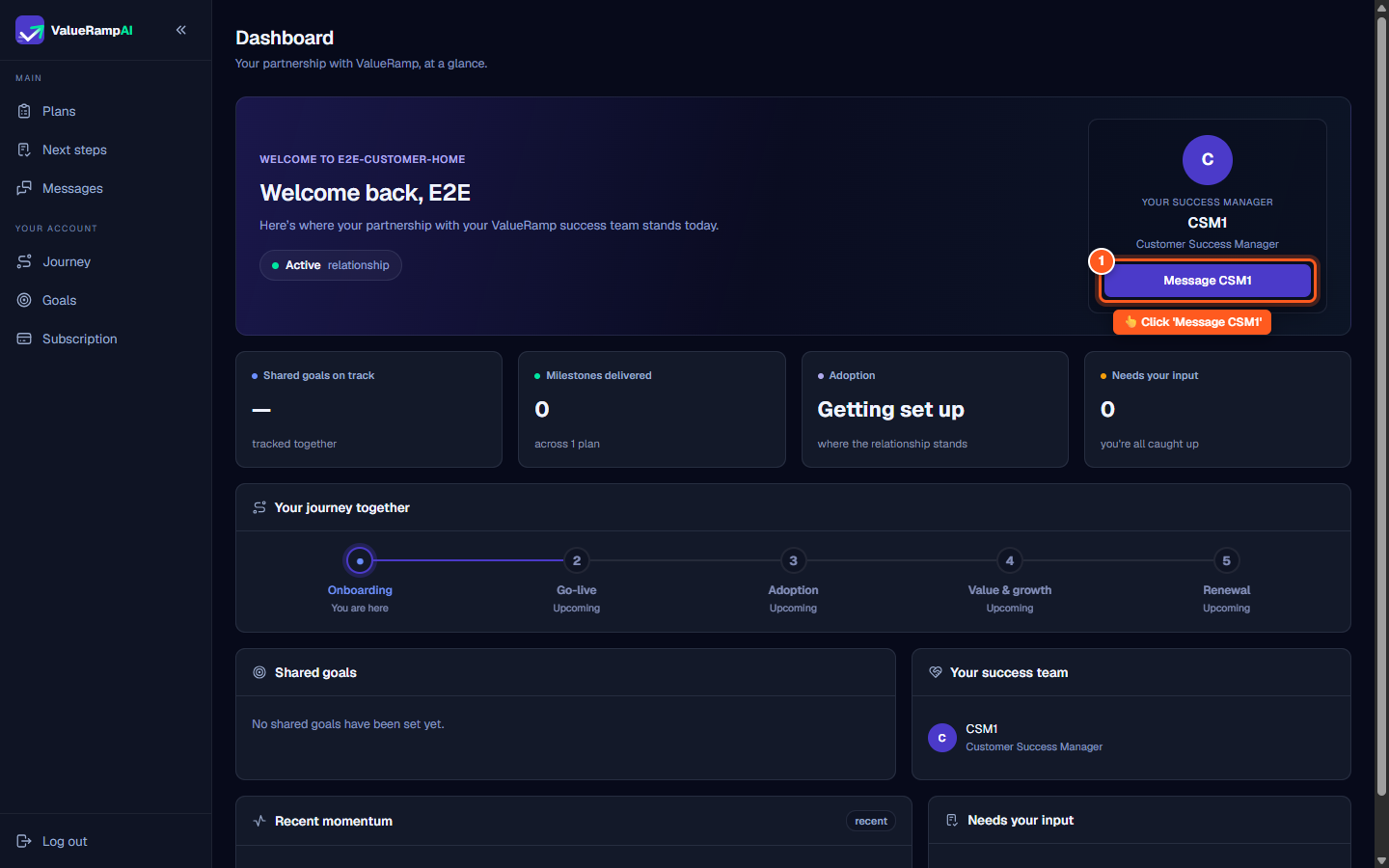The image size is (1389, 868).
Task: Open the Milestones delivered card
Action: pos(652,410)
